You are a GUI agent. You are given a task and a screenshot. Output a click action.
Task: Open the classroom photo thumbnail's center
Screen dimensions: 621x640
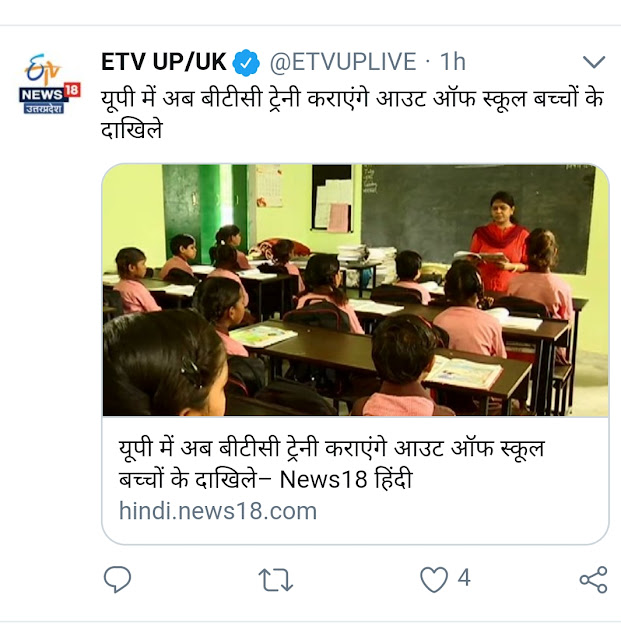click(355, 290)
